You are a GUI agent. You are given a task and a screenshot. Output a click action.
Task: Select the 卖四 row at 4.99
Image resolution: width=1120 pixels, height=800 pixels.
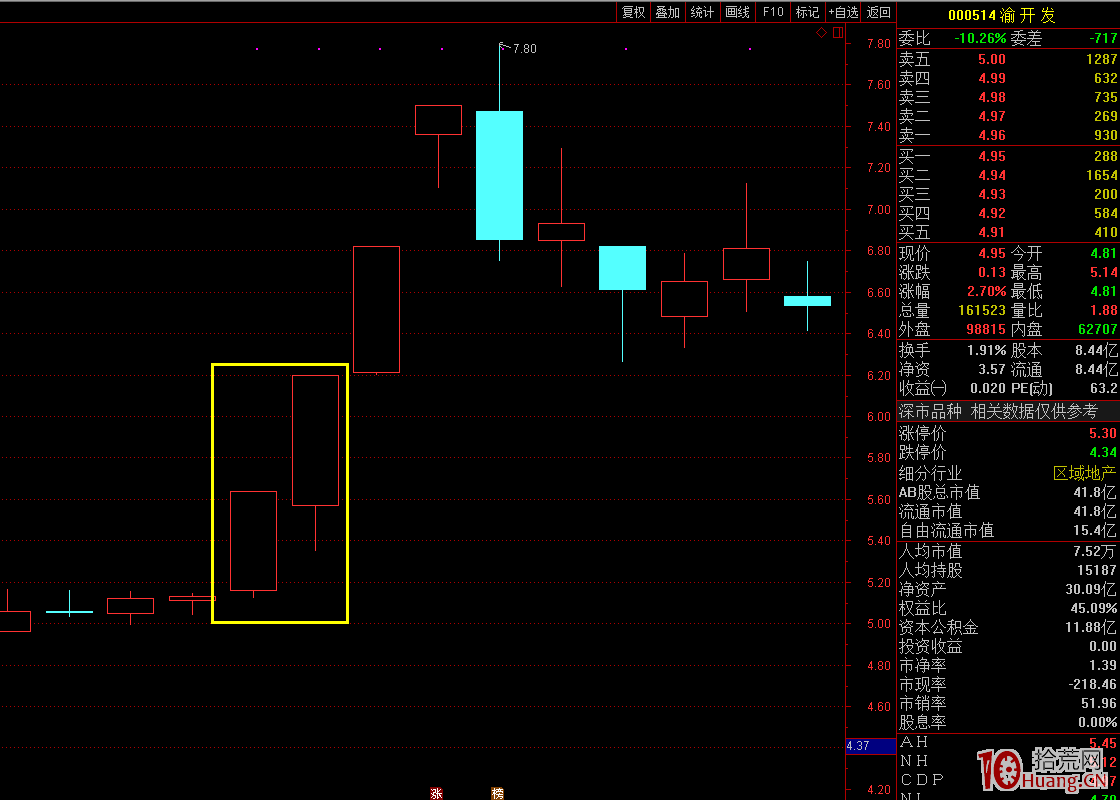[1008, 79]
